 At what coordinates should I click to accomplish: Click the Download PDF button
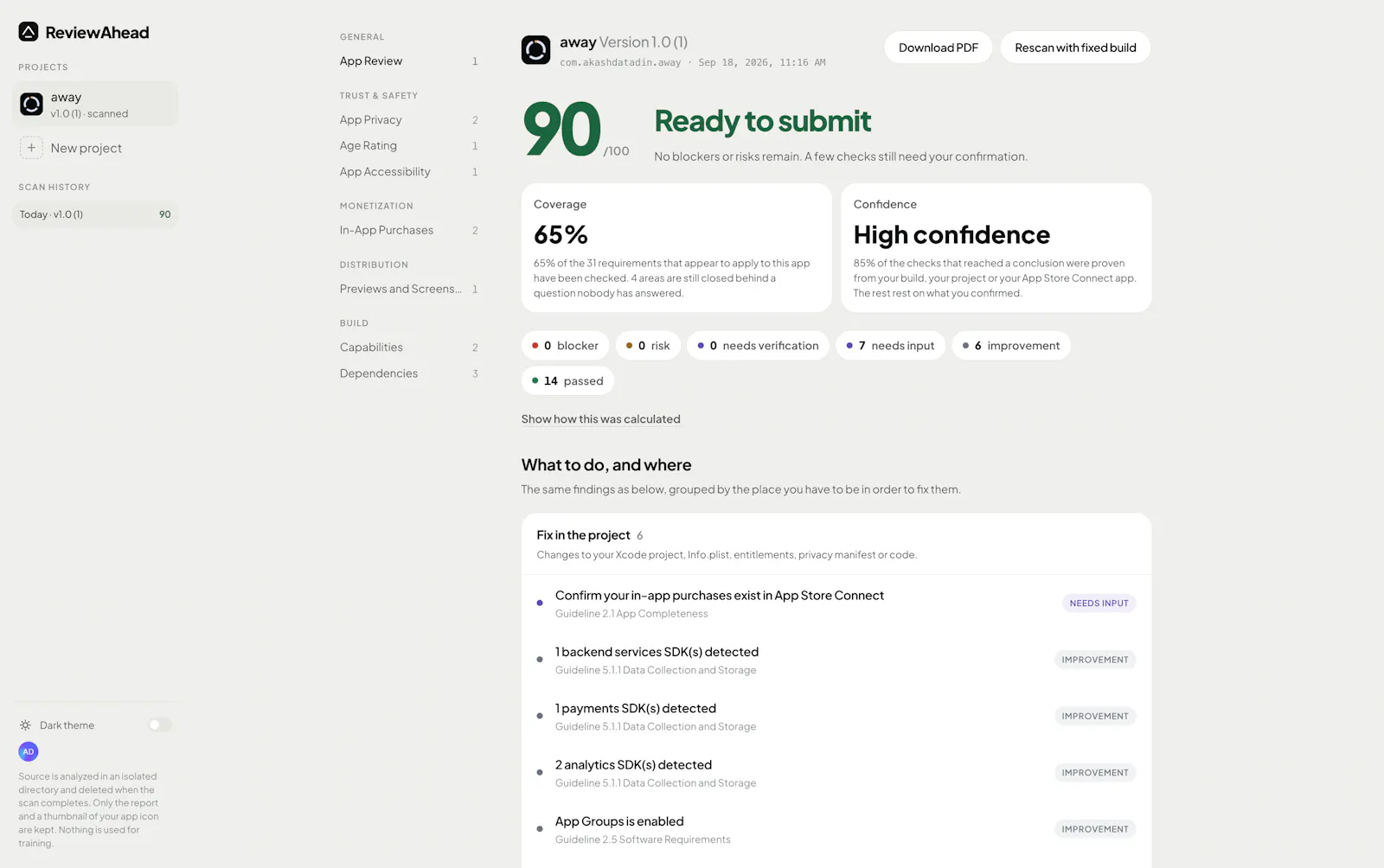939,48
